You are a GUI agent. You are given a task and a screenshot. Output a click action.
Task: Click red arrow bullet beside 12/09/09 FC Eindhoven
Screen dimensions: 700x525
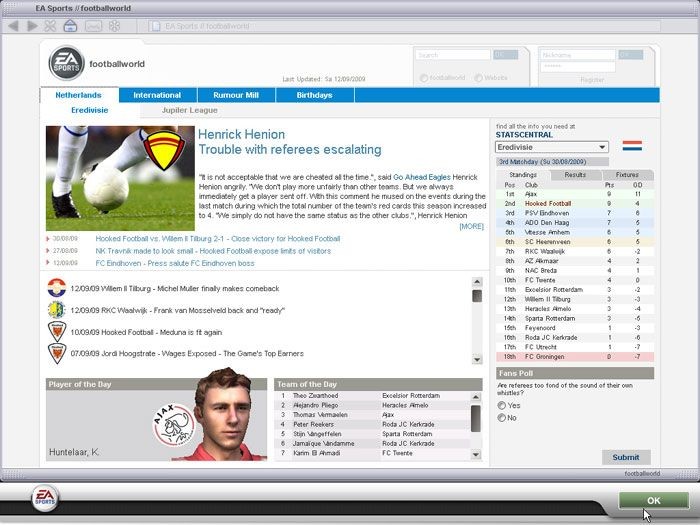click(48, 263)
